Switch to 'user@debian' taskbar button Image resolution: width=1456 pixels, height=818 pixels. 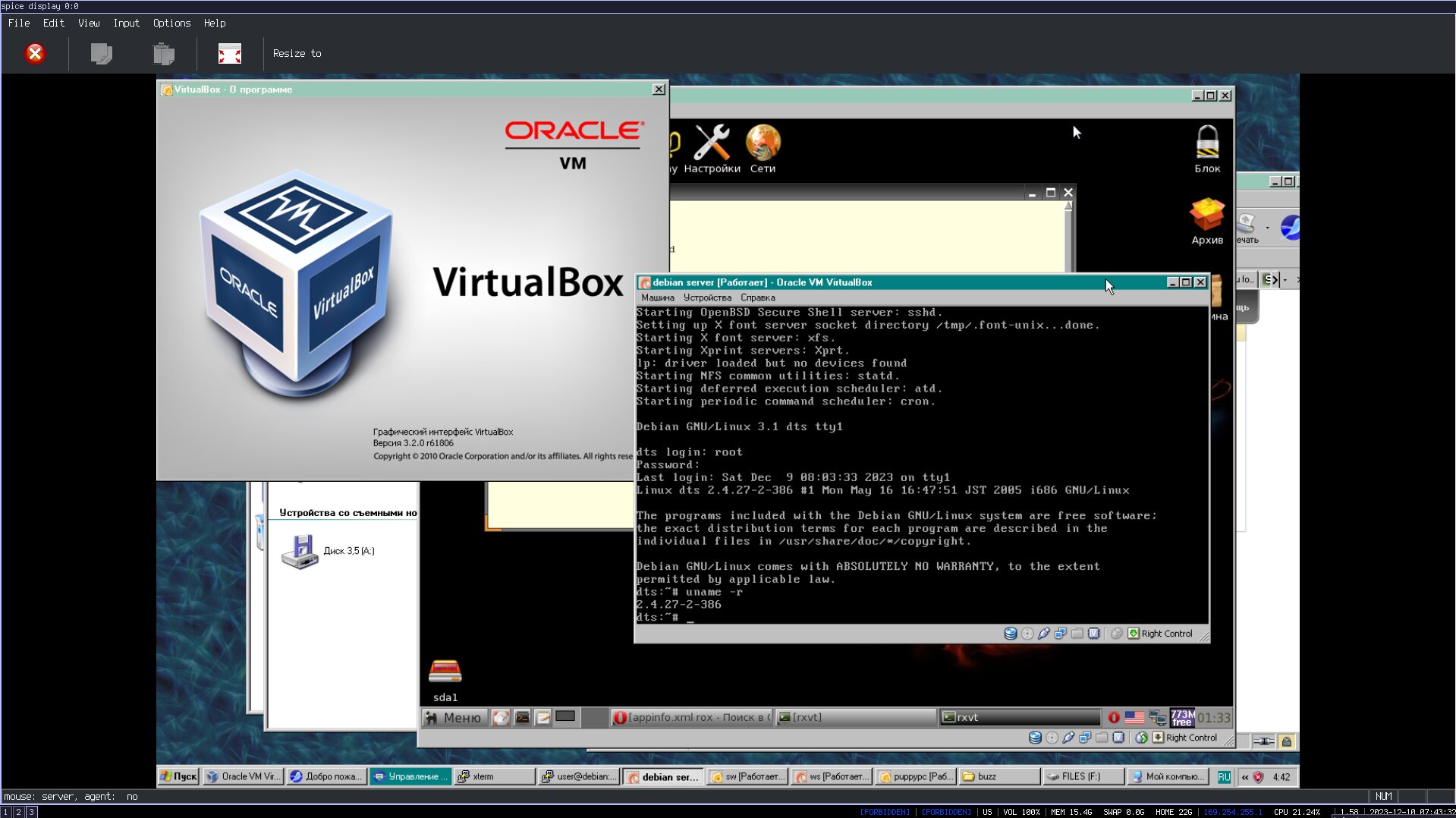(578, 777)
